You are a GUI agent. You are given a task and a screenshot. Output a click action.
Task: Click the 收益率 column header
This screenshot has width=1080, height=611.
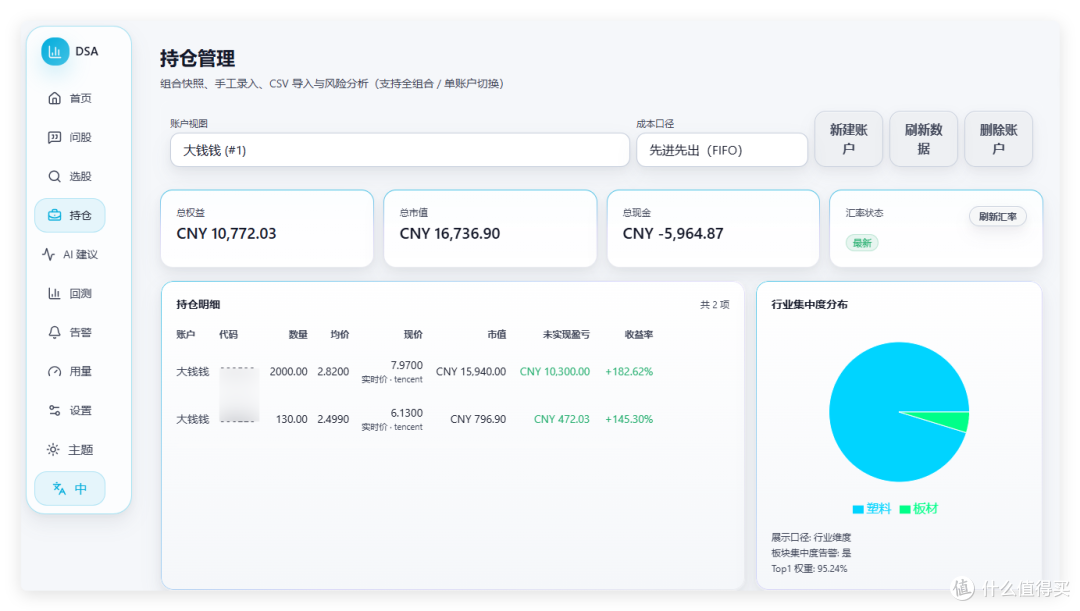tap(639, 334)
